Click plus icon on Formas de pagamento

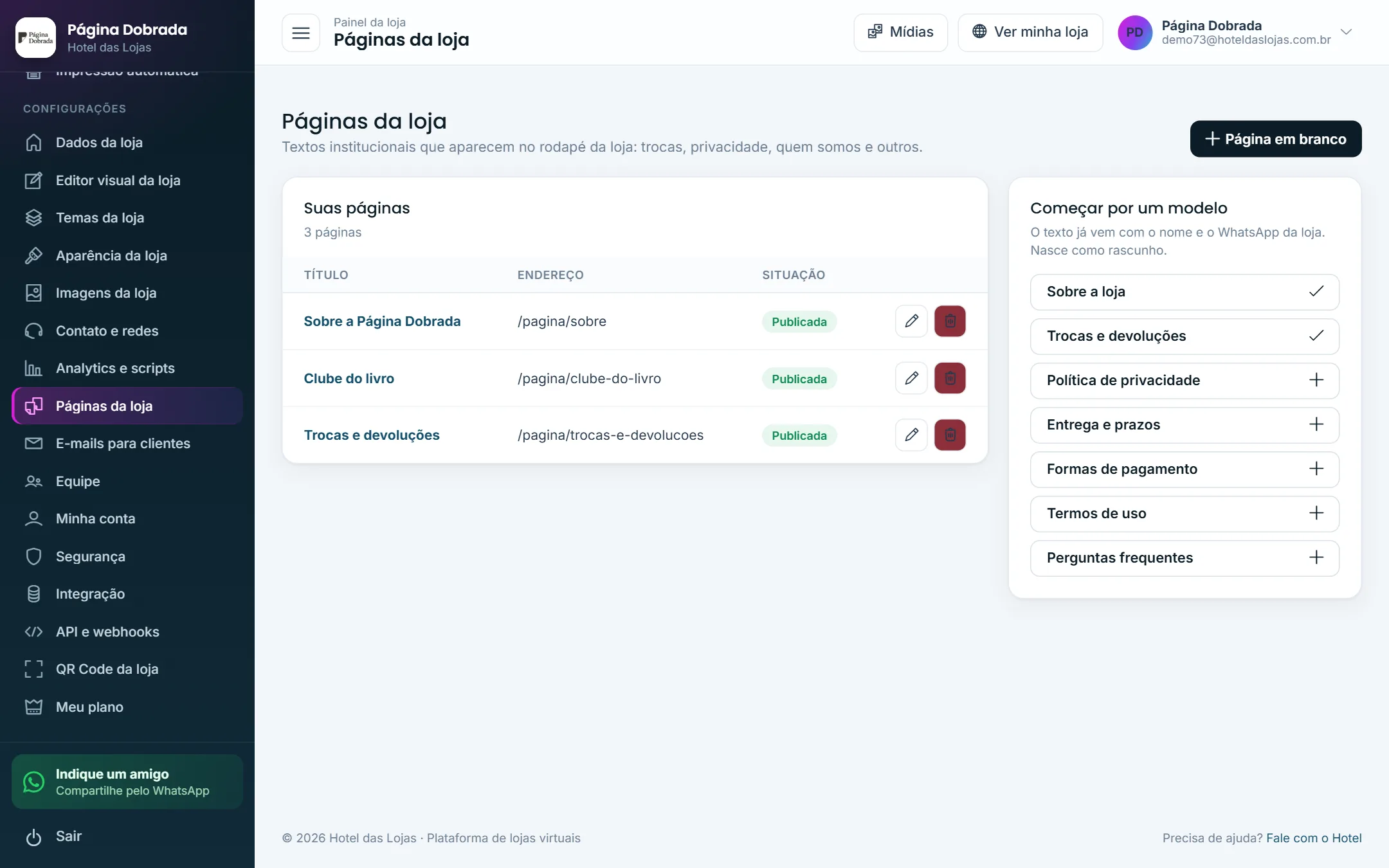(1316, 469)
